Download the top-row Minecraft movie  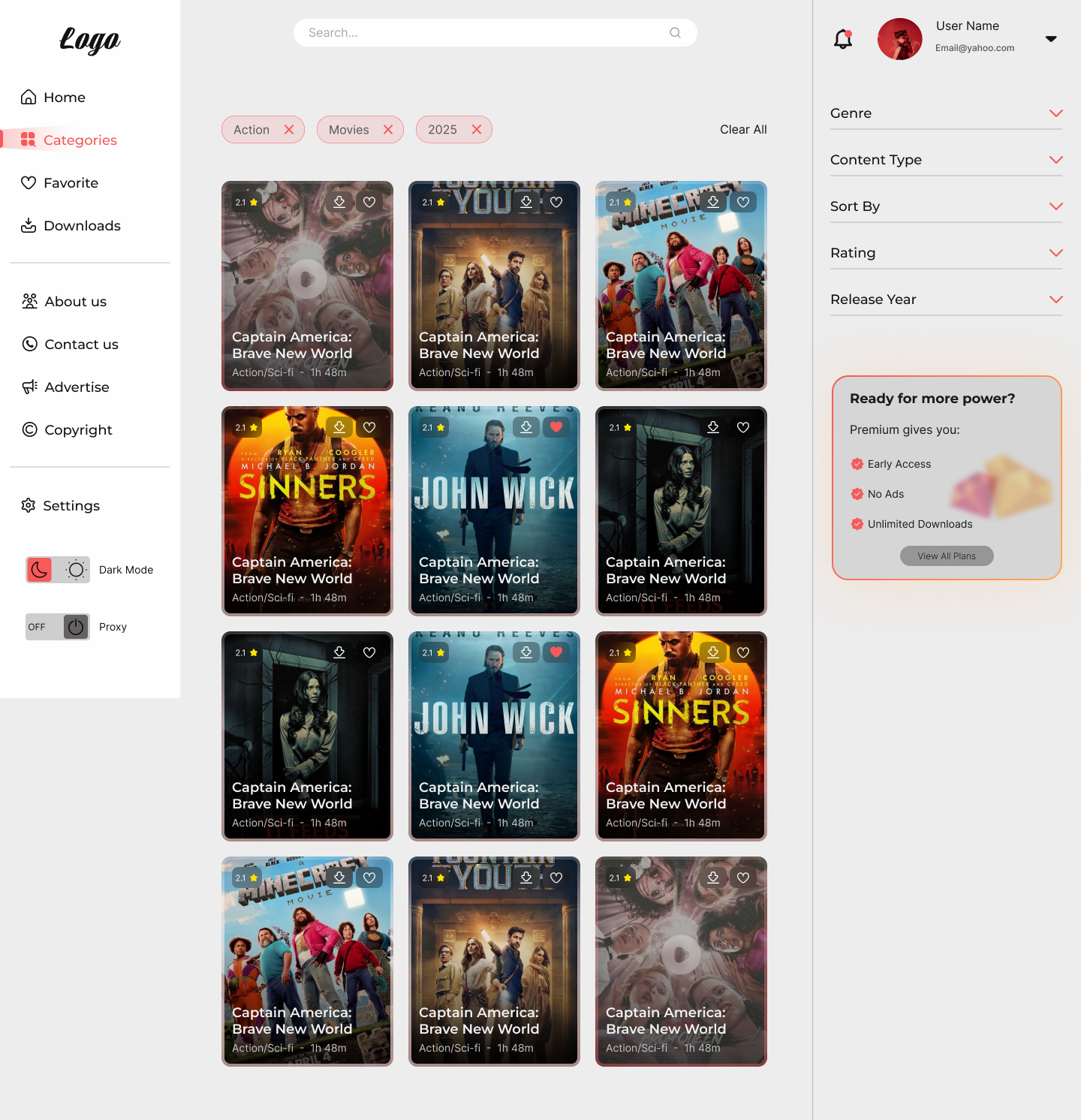pyautogui.click(x=713, y=202)
